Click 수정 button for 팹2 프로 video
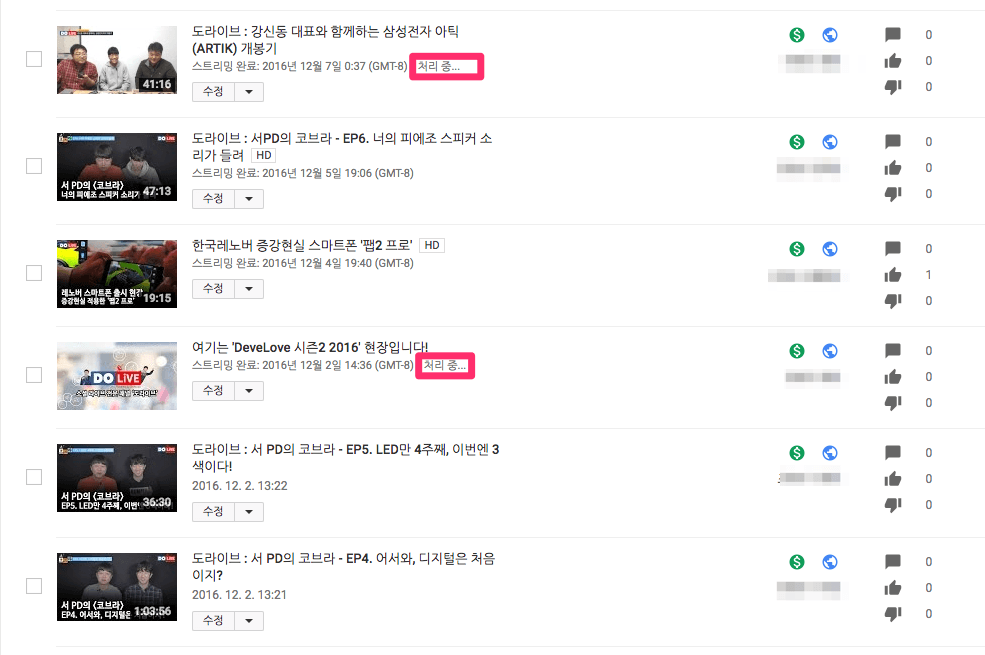The height and width of the screenshot is (655, 985). [x=214, y=289]
